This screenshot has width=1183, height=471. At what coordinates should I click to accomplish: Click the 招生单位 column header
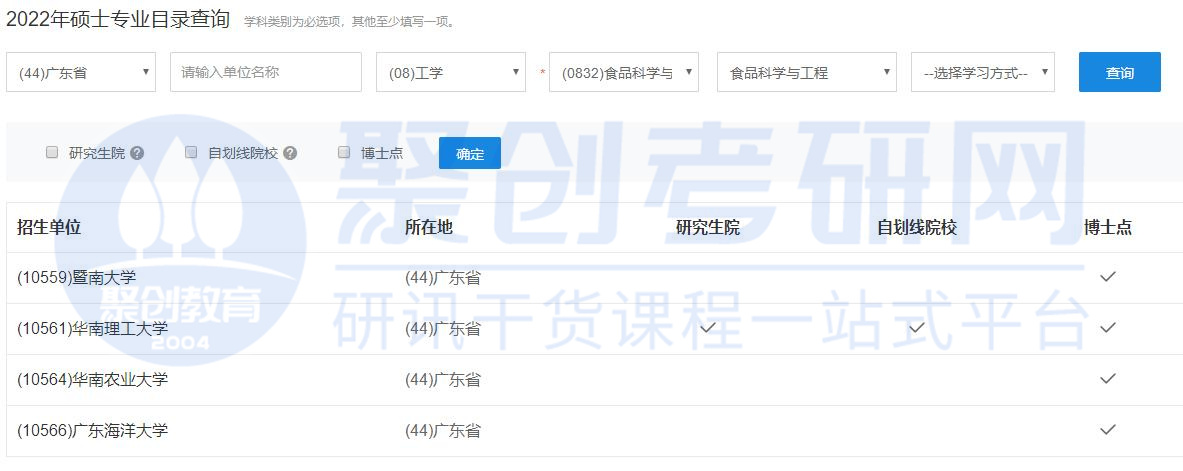click(49, 227)
